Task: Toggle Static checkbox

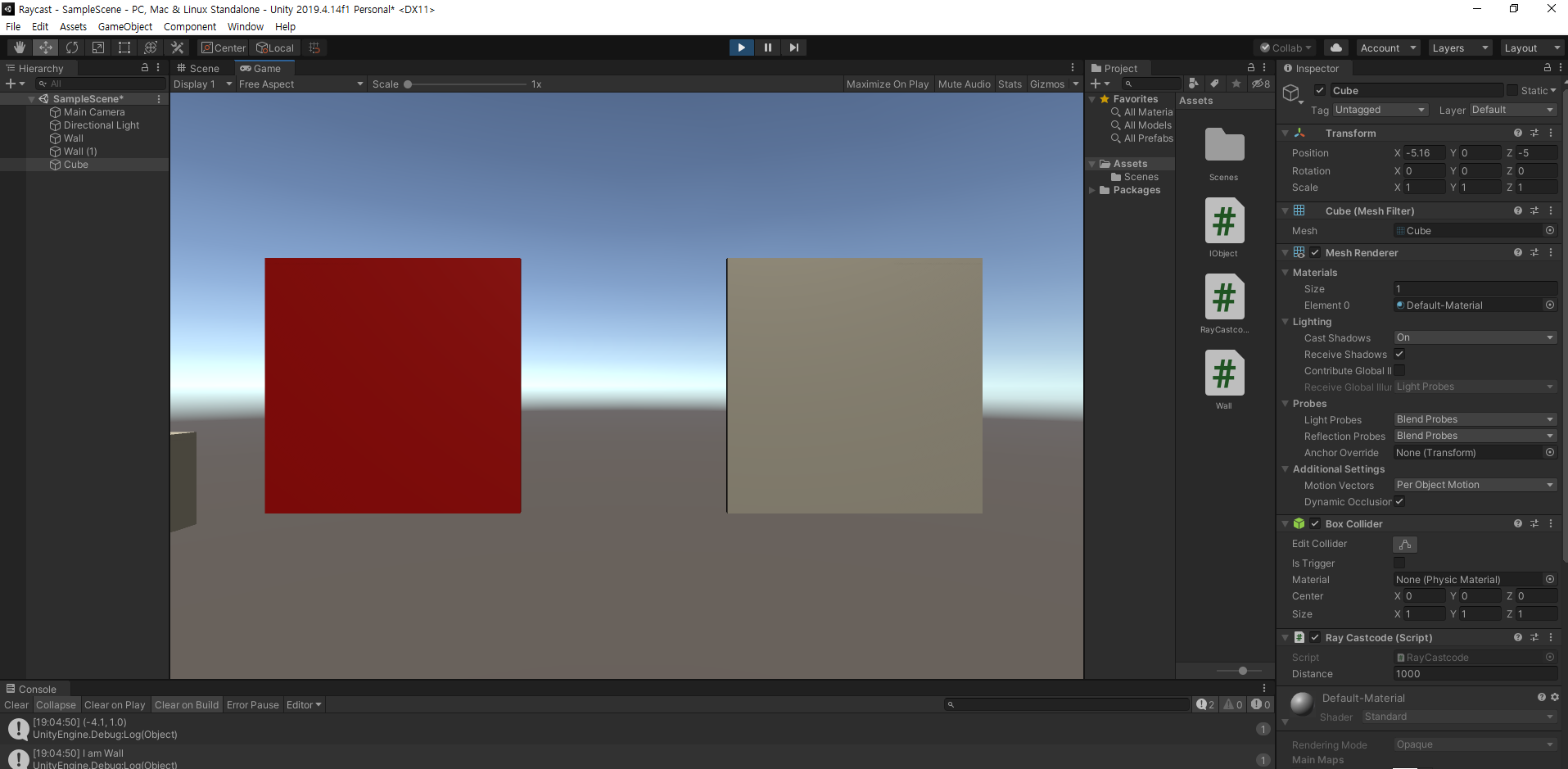Action: (x=1512, y=90)
